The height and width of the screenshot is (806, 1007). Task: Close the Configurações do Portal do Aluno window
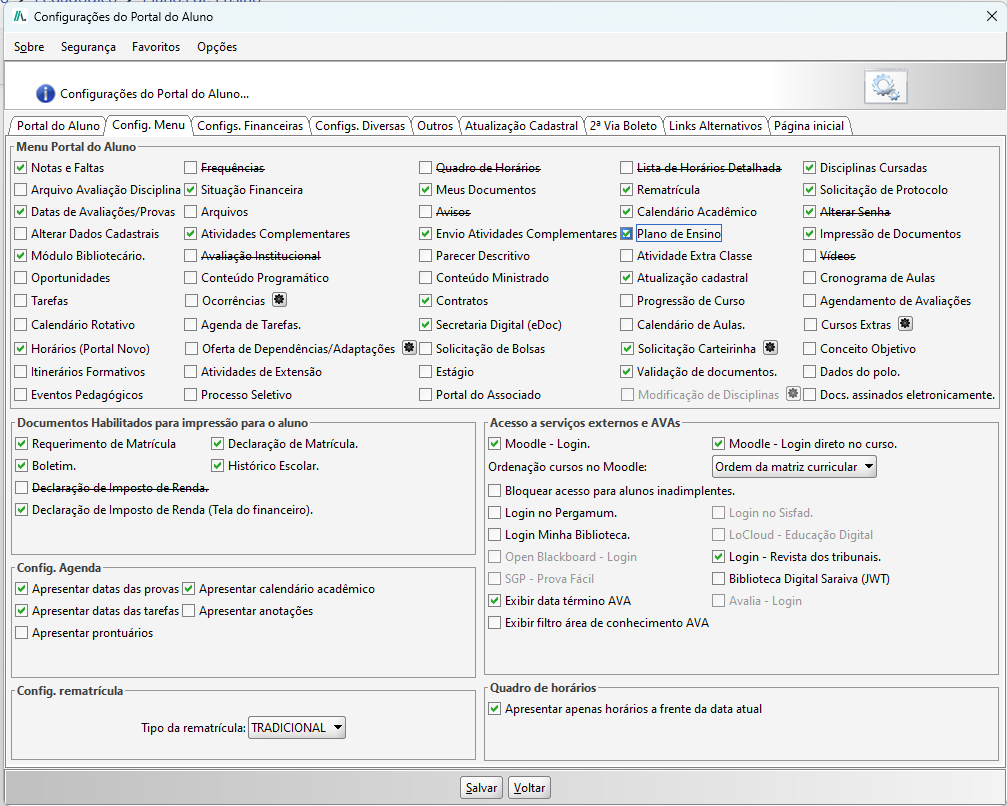(992, 17)
